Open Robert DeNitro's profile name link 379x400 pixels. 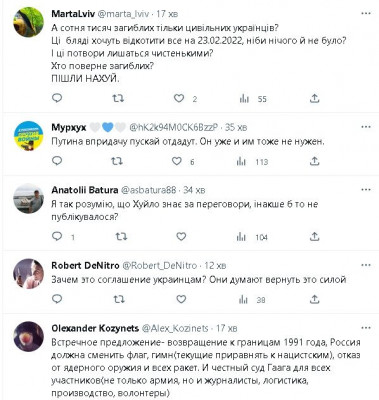[x=85, y=266]
